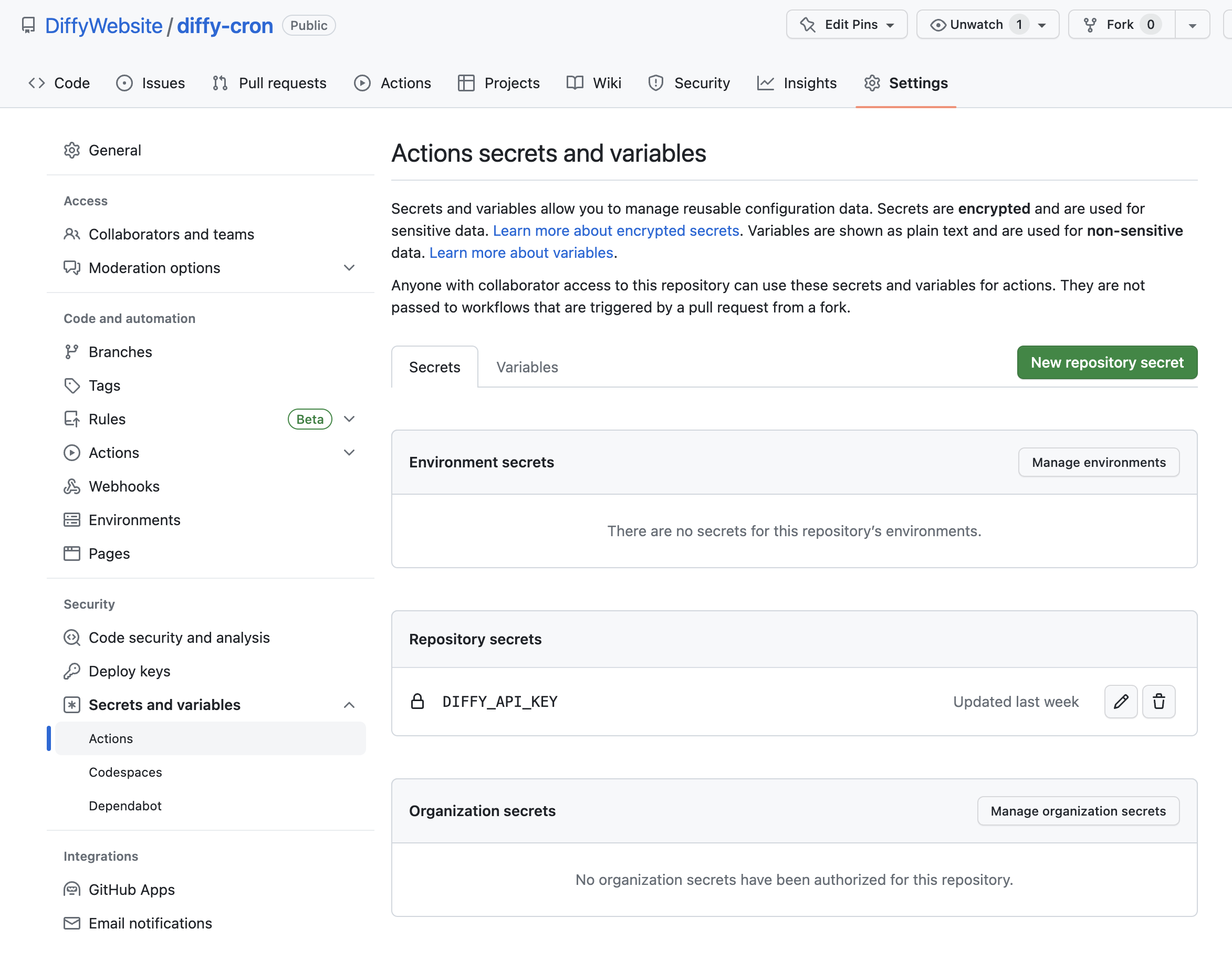Open the Wiki tab
The height and width of the screenshot is (960, 1232).
click(x=593, y=83)
